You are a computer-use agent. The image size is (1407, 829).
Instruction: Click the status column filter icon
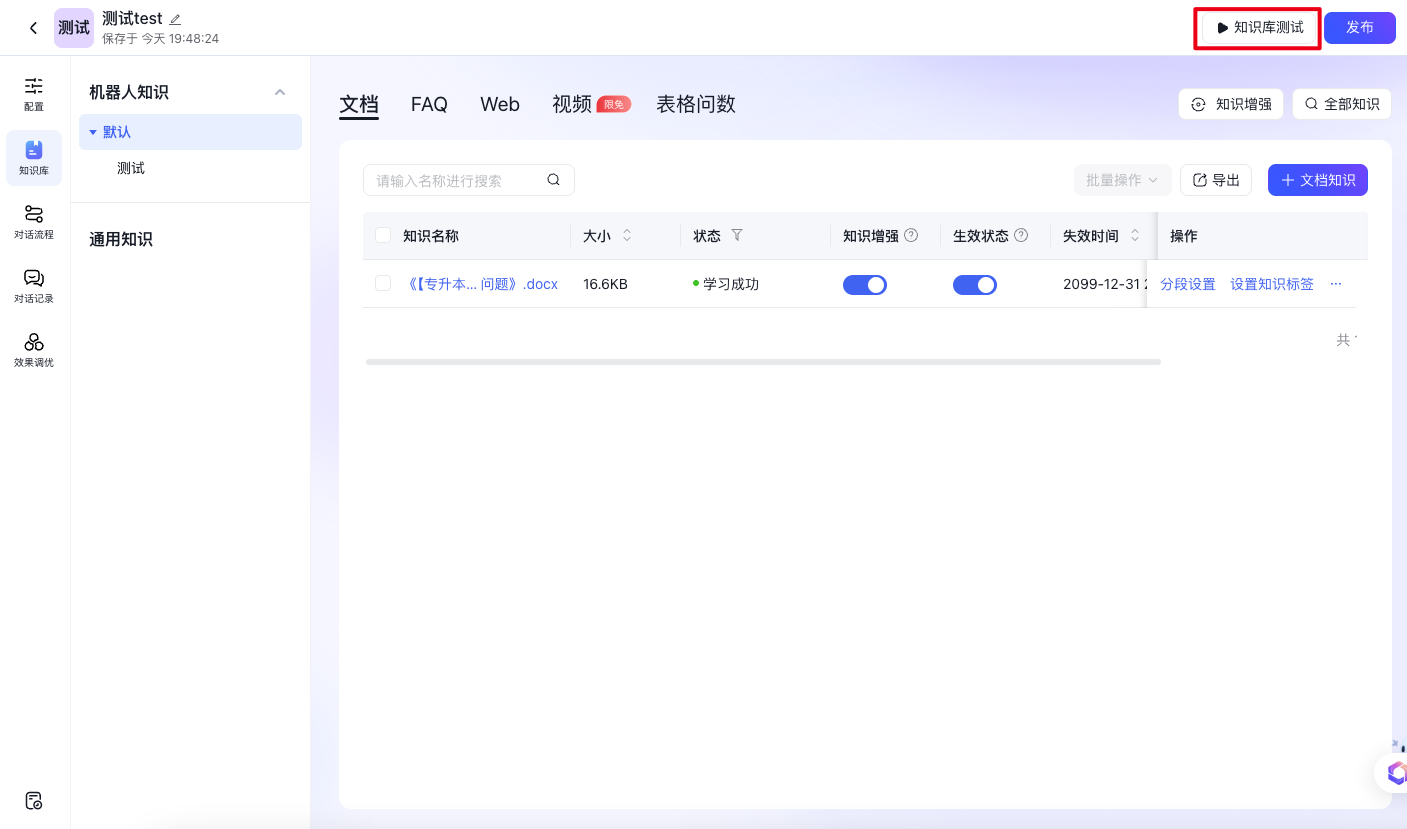tap(737, 235)
